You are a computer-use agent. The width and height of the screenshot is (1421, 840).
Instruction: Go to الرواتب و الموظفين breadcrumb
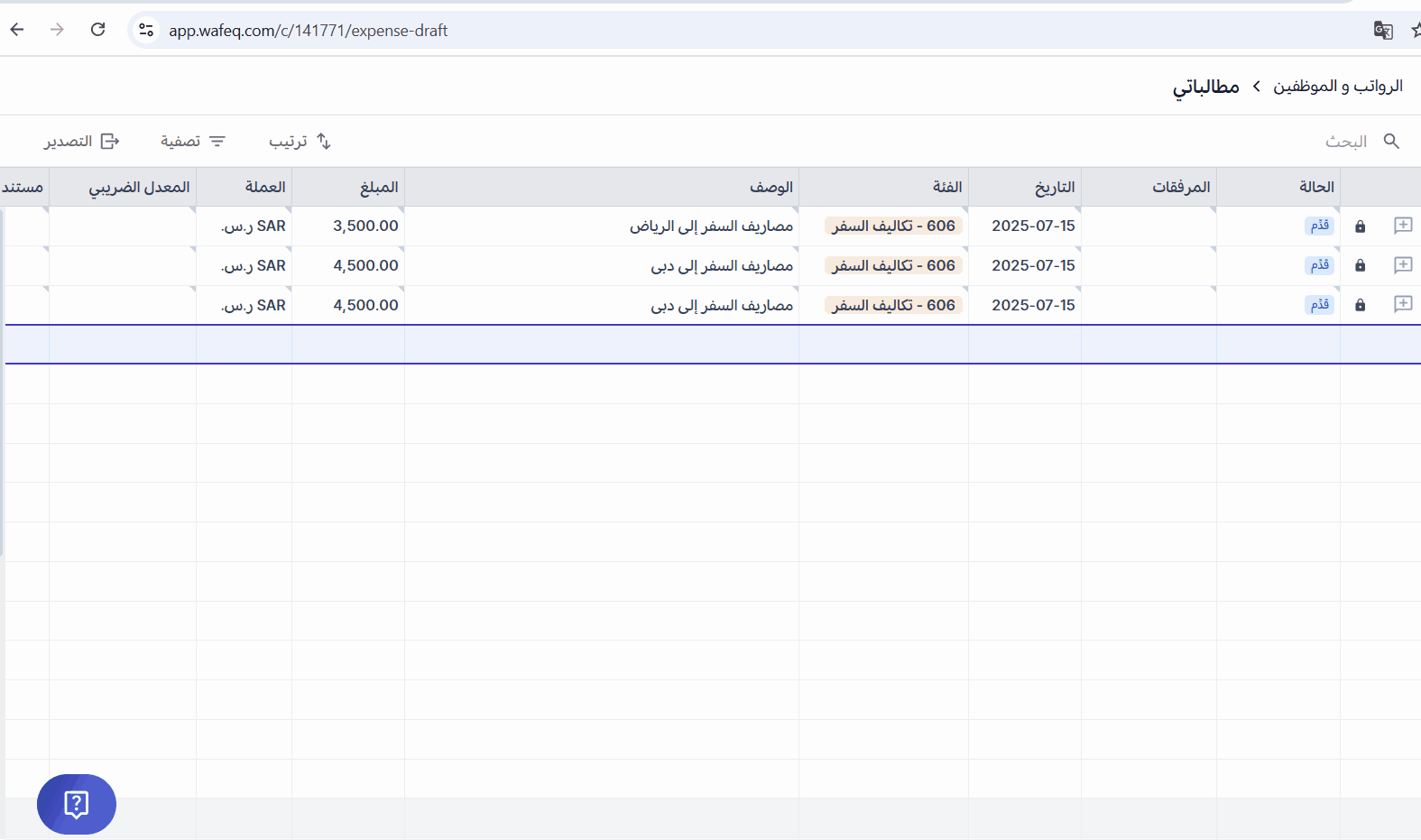1337,86
